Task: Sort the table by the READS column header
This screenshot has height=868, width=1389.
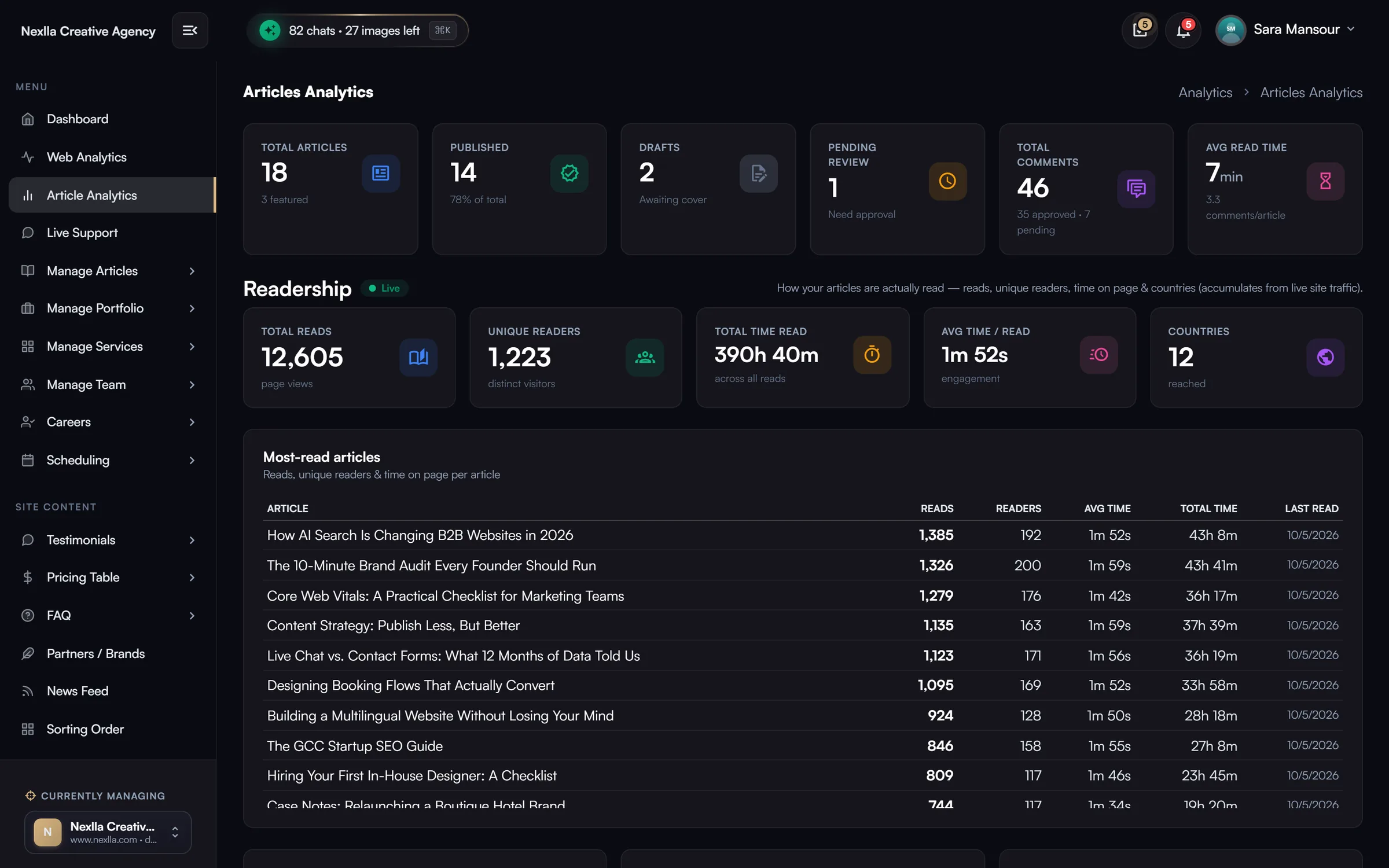Action: click(x=936, y=509)
